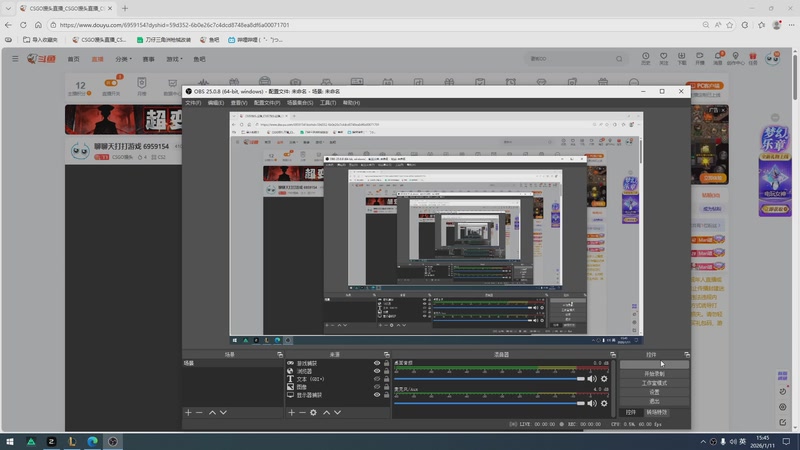Mute the desktop audio speaker icon
Image resolution: width=800 pixels, height=450 pixels.
click(x=592, y=379)
